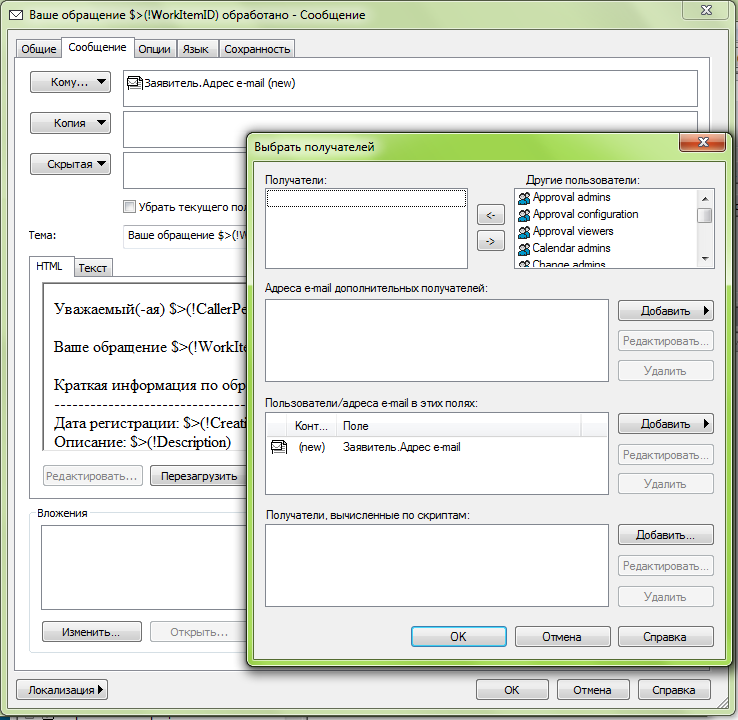Move user to recipients with <- button
Viewport: 738px width, 720px height.
coord(490,215)
